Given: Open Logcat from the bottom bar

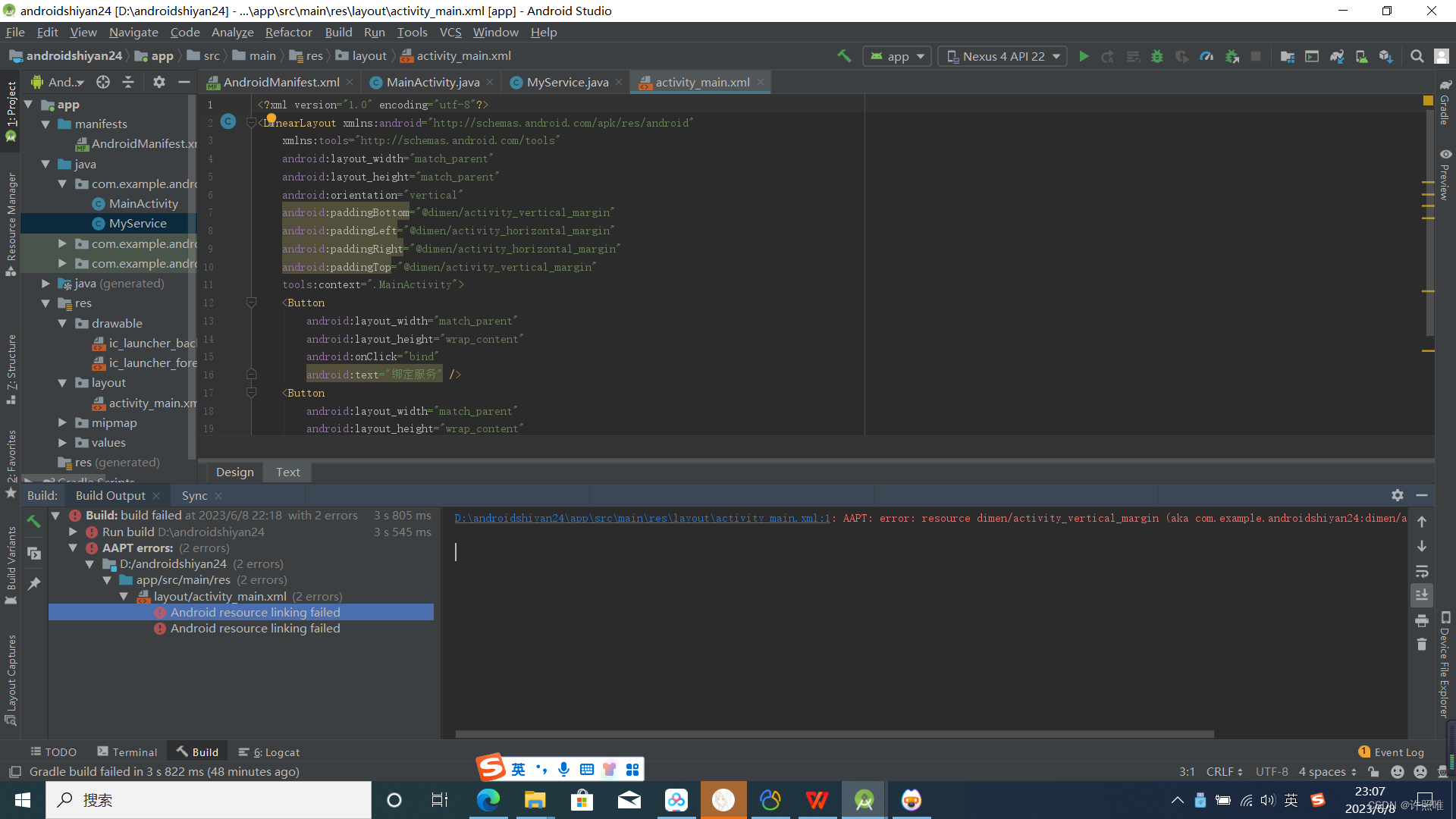Looking at the screenshot, I should tap(269, 752).
